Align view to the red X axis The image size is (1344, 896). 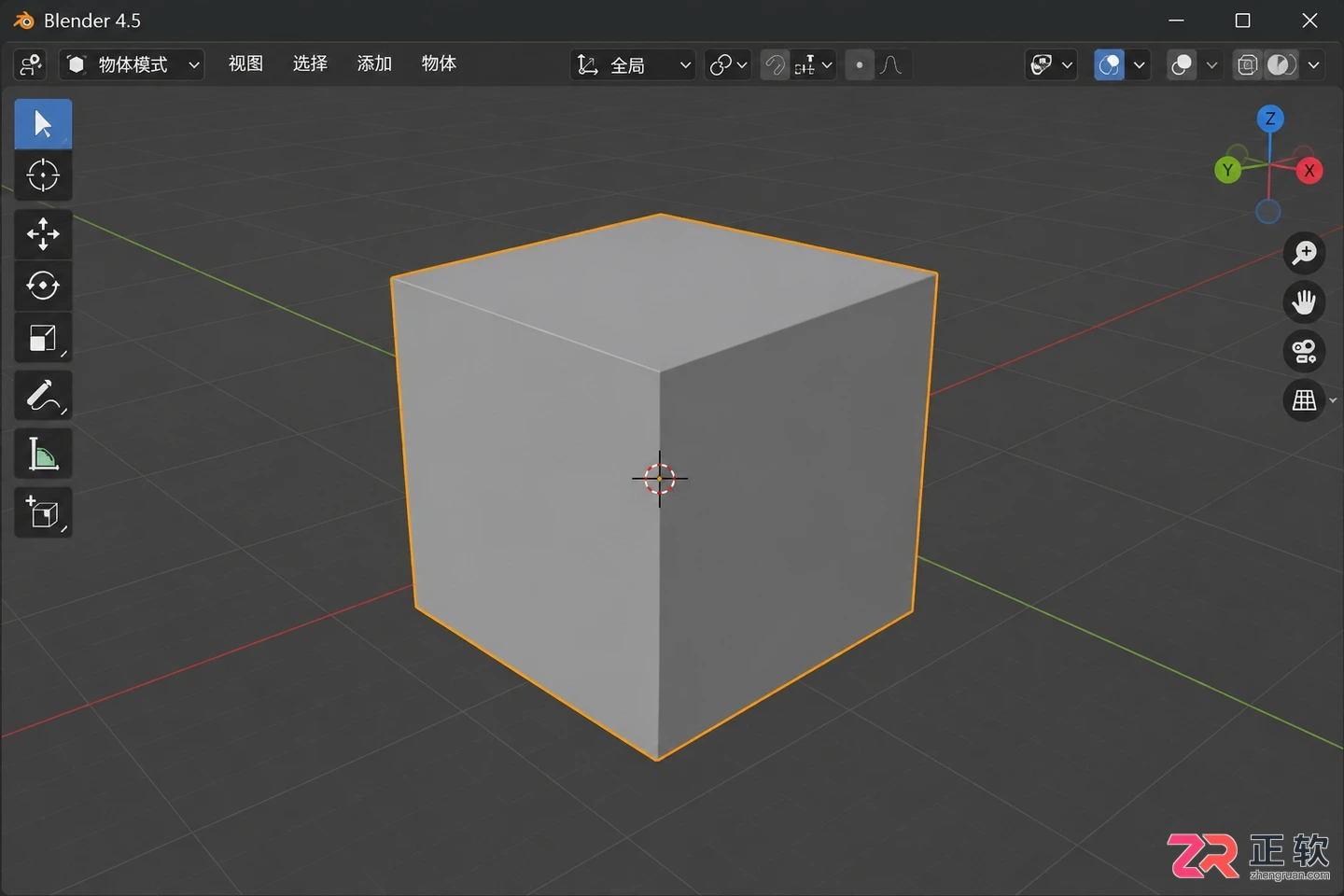click(x=1309, y=171)
